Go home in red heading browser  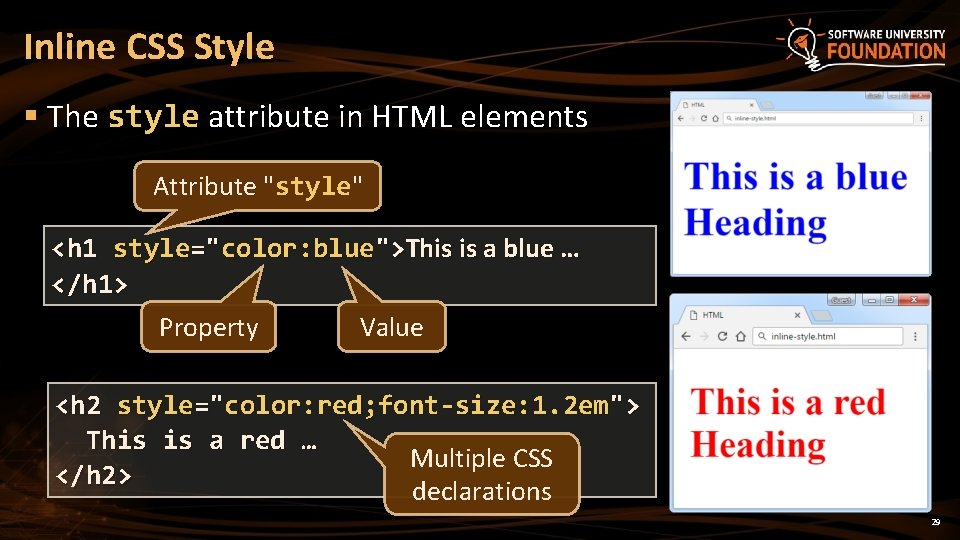[x=741, y=336]
